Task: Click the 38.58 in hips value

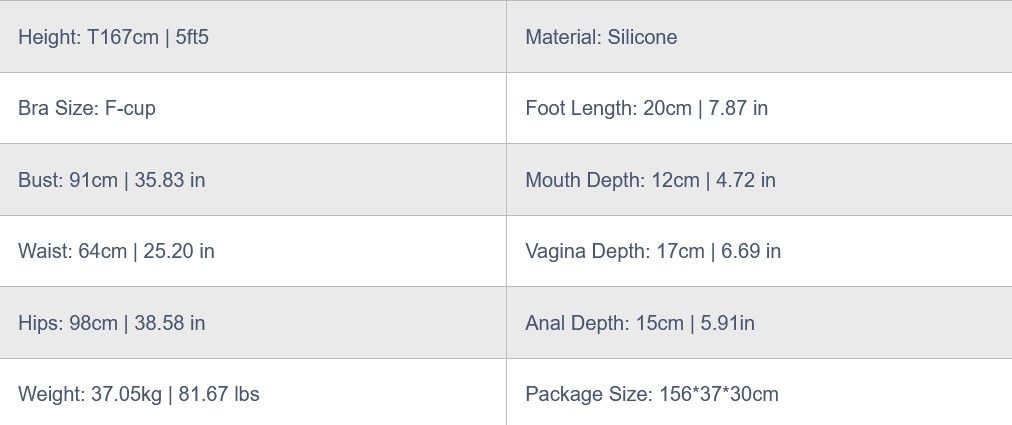Action: click(170, 323)
